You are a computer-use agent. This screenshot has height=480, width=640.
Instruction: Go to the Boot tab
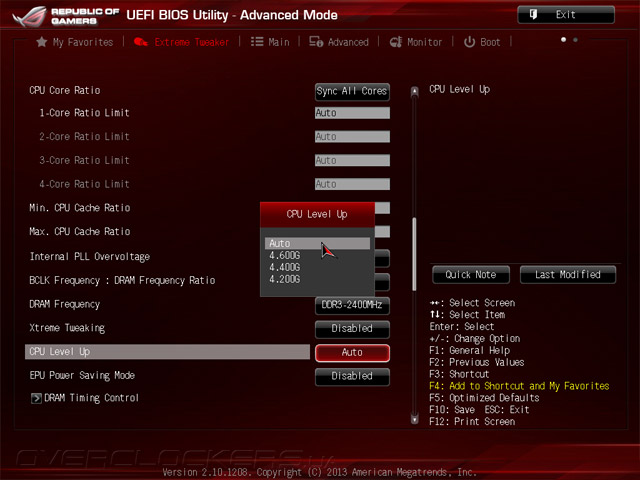point(482,42)
